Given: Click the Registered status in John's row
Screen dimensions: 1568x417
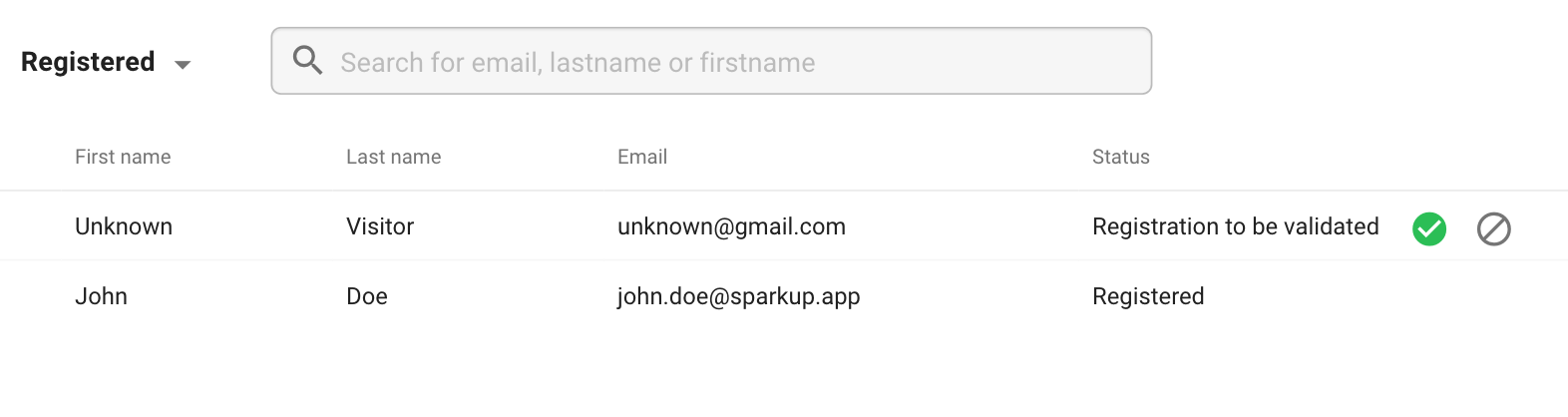Looking at the screenshot, I should pos(1148,297).
